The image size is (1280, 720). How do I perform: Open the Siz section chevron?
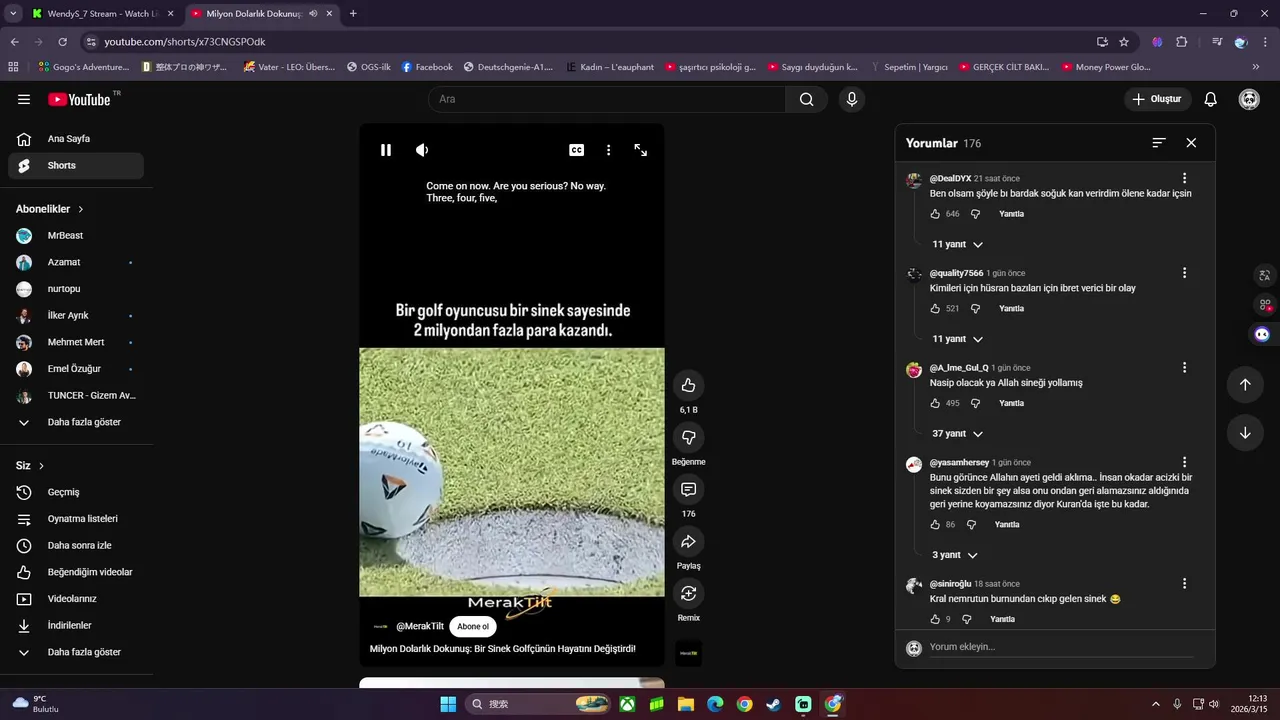point(41,466)
